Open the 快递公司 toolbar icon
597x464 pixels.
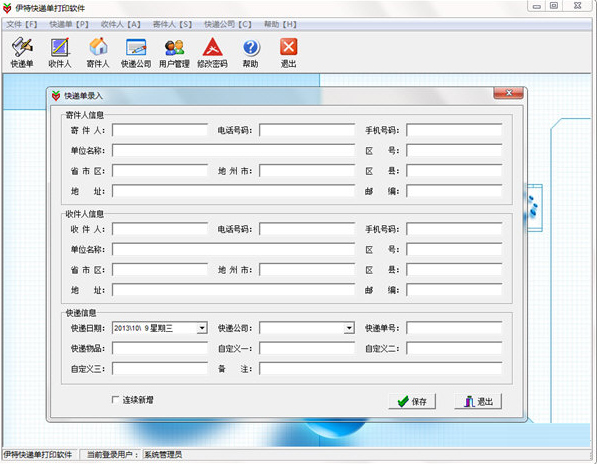pos(136,53)
